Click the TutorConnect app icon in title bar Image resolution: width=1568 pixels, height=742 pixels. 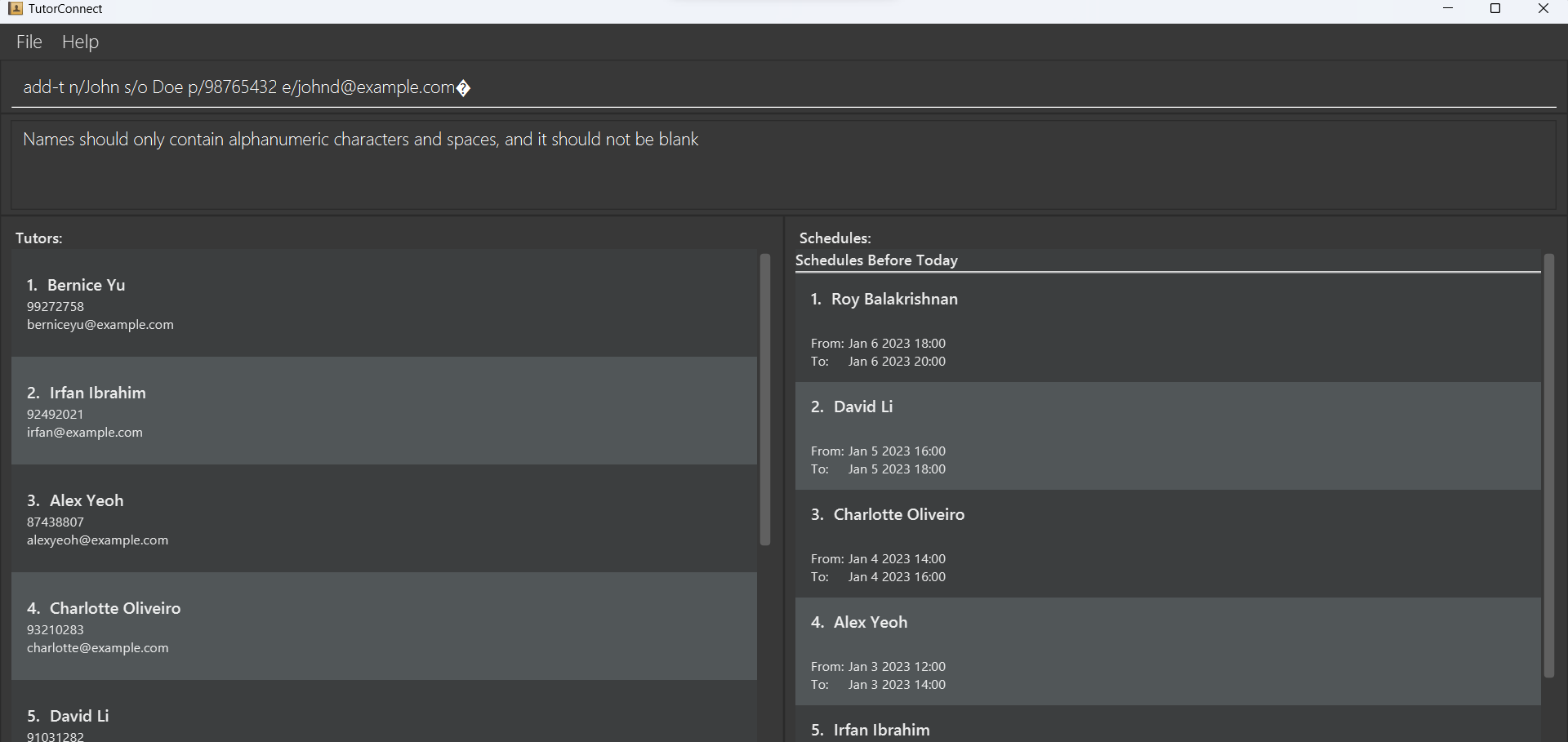(15, 8)
